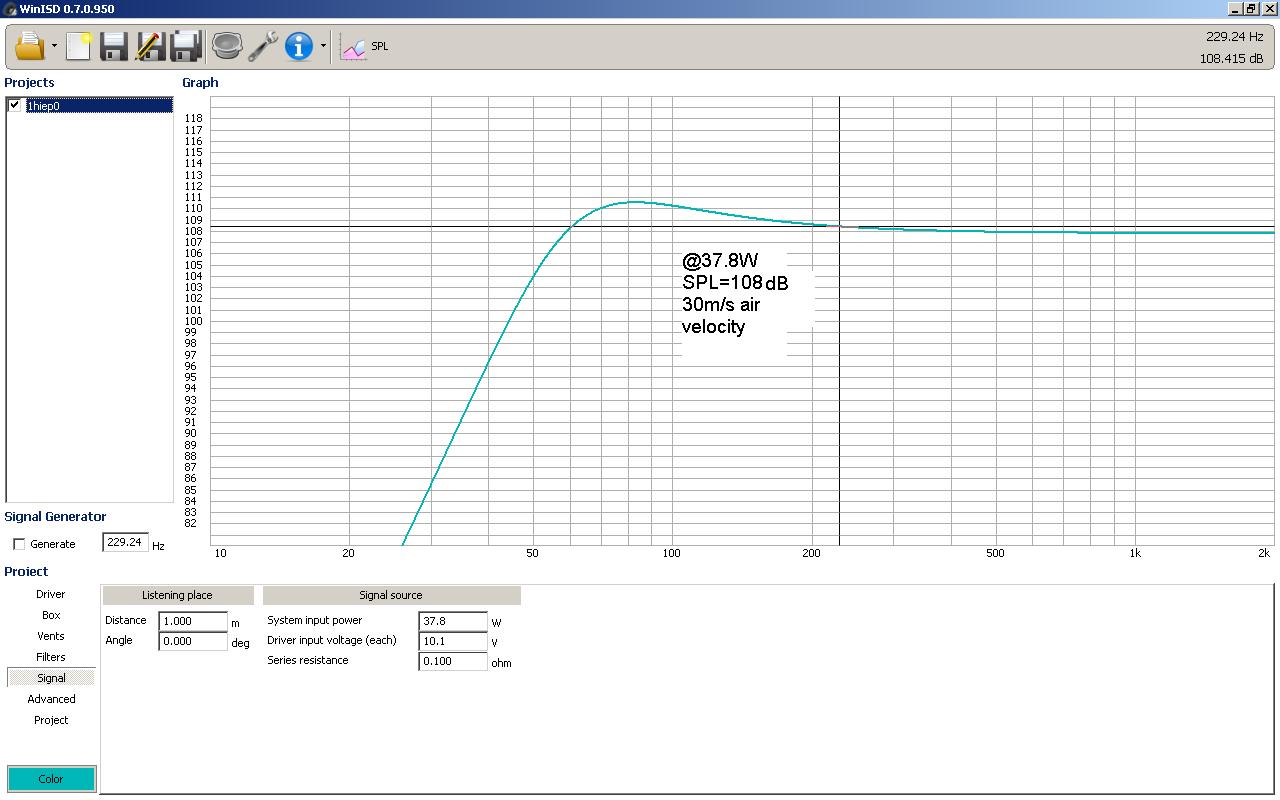
Task: Click the Angle input field
Action: [x=193, y=642]
